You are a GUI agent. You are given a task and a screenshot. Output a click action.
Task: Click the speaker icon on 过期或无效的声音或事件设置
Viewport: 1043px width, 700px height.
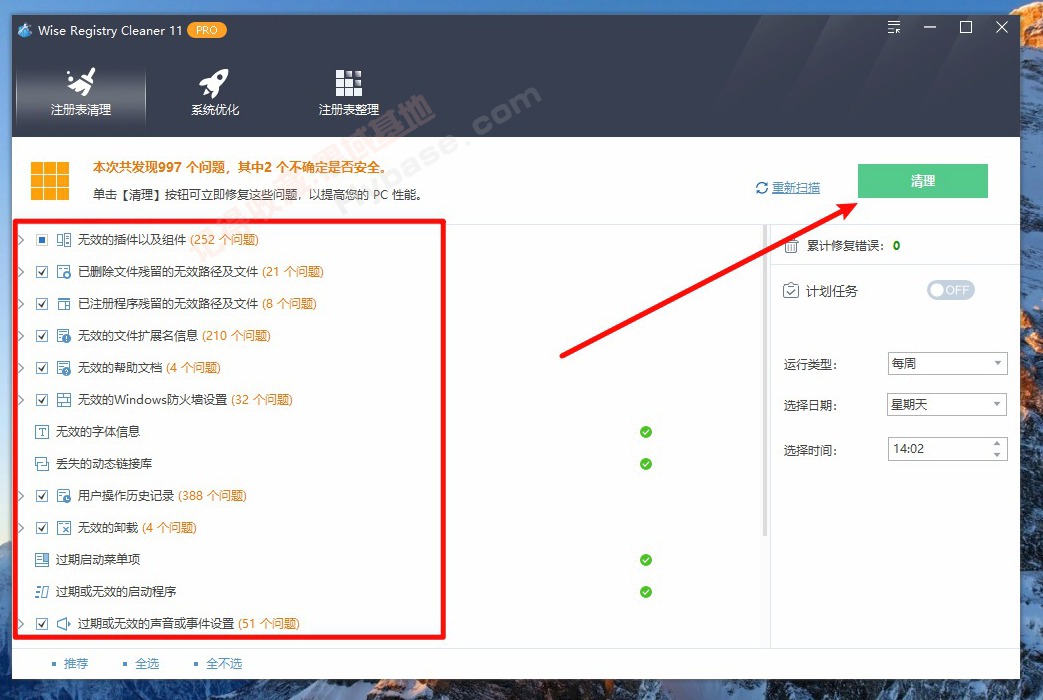pos(65,622)
